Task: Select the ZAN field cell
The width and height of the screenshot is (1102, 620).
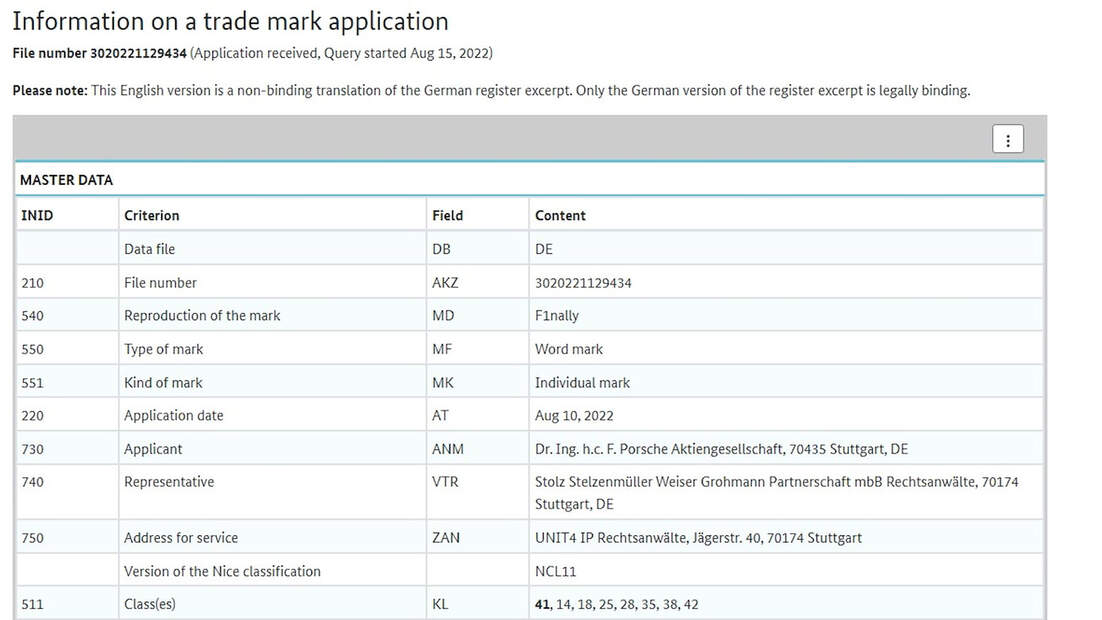Action: tap(477, 538)
